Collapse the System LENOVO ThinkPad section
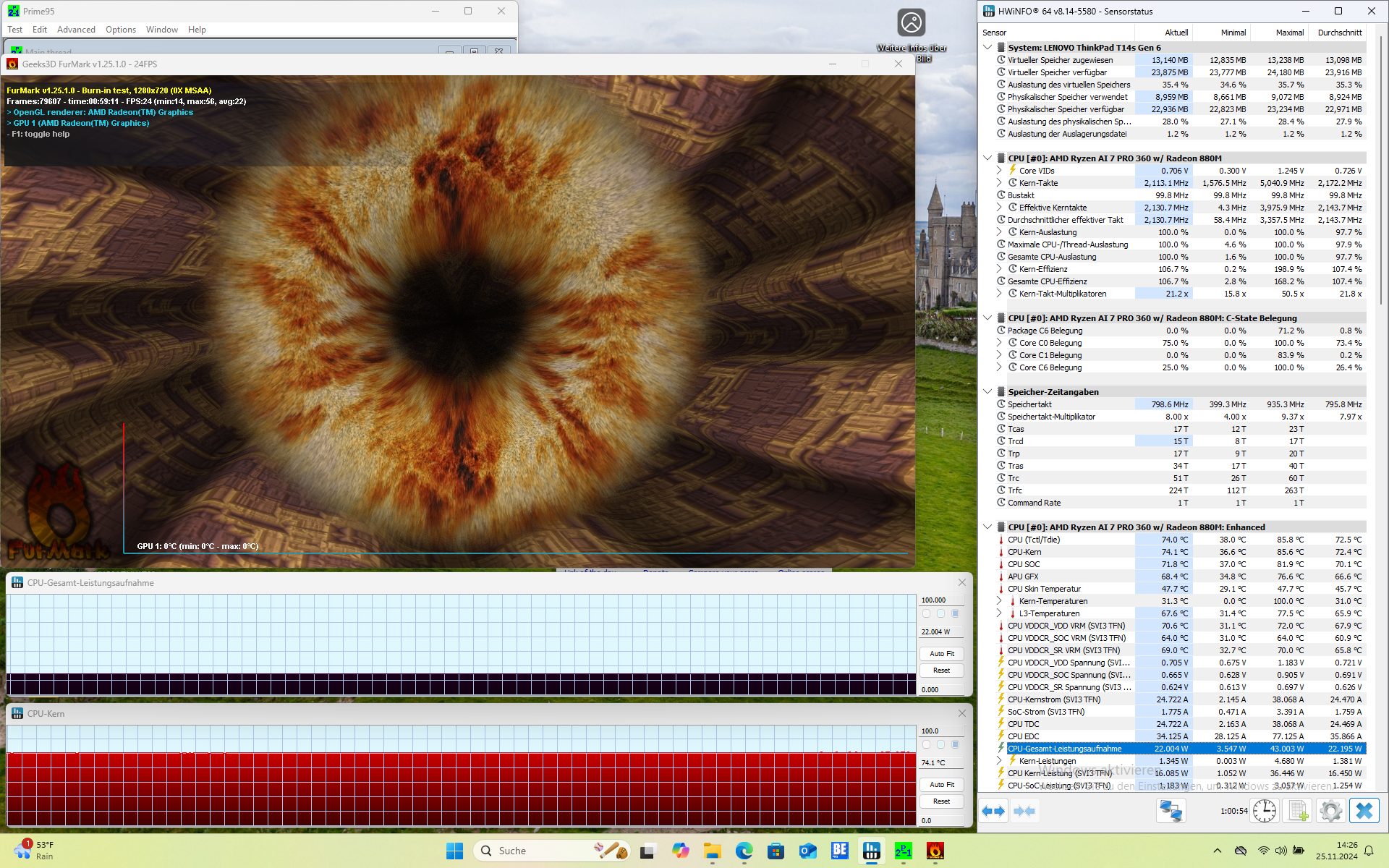 (987, 48)
